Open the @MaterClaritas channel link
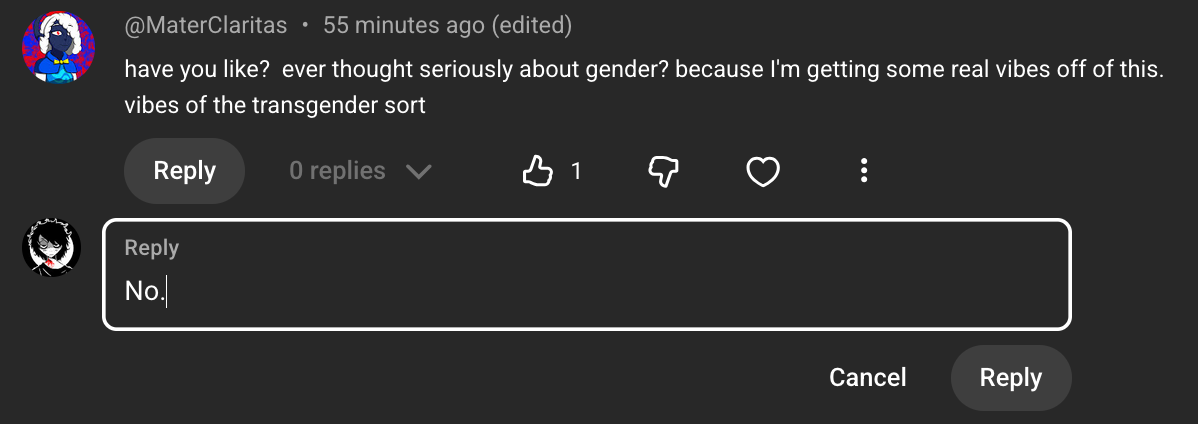 205,26
